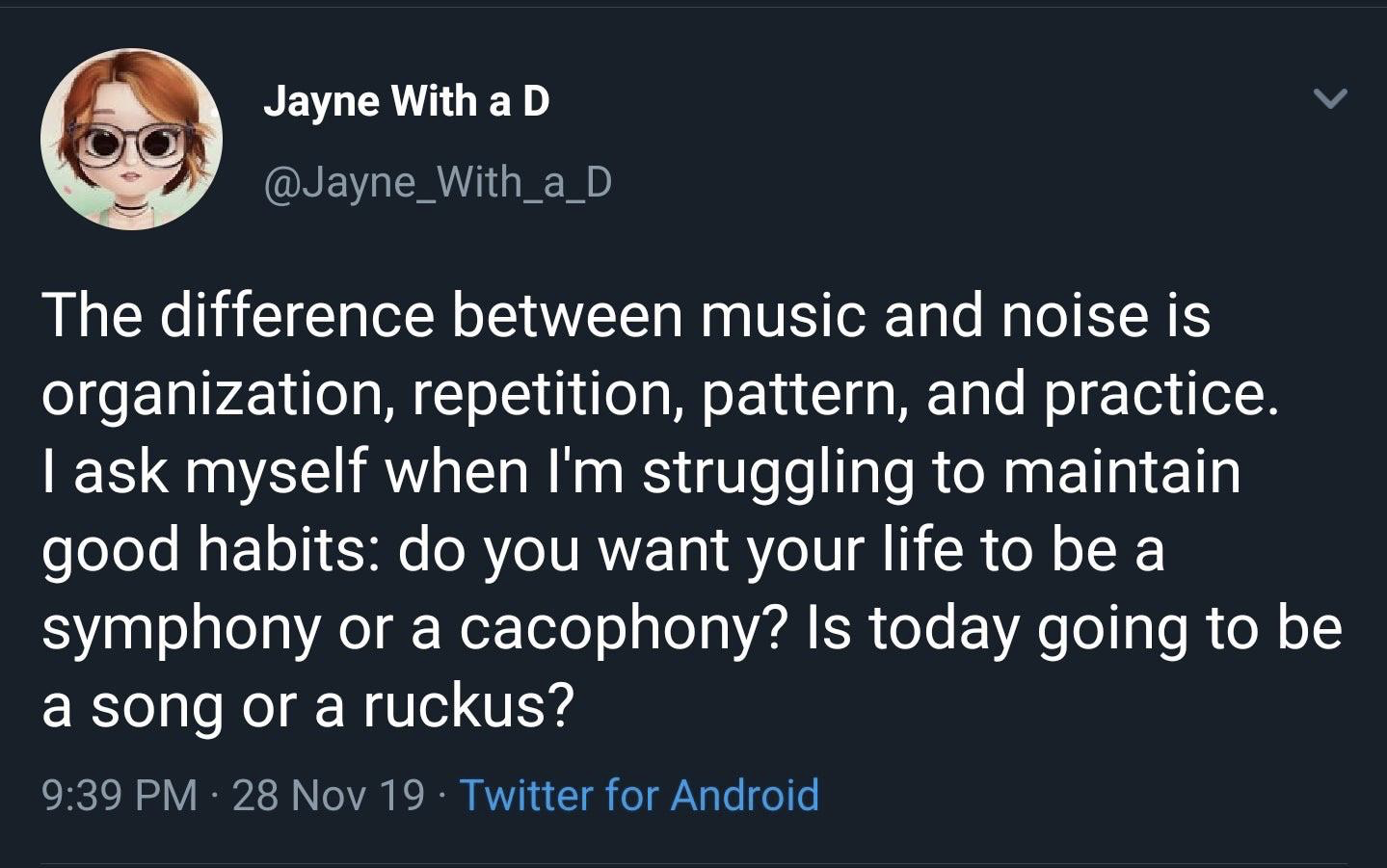Click the display name Jayne With a D
The height and width of the screenshot is (868, 1387).
(x=406, y=100)
